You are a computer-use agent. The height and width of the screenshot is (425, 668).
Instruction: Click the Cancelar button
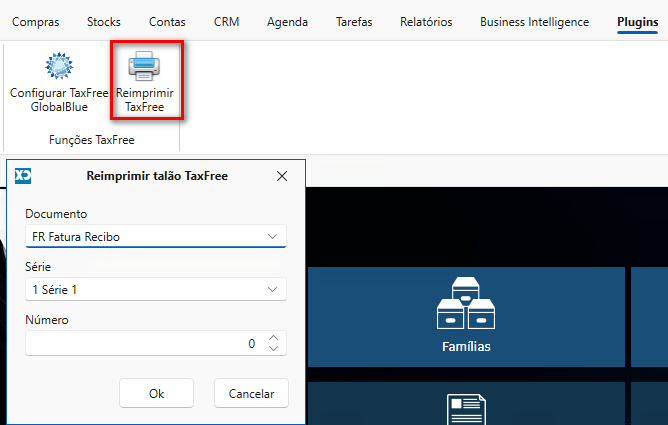[251, 393]
